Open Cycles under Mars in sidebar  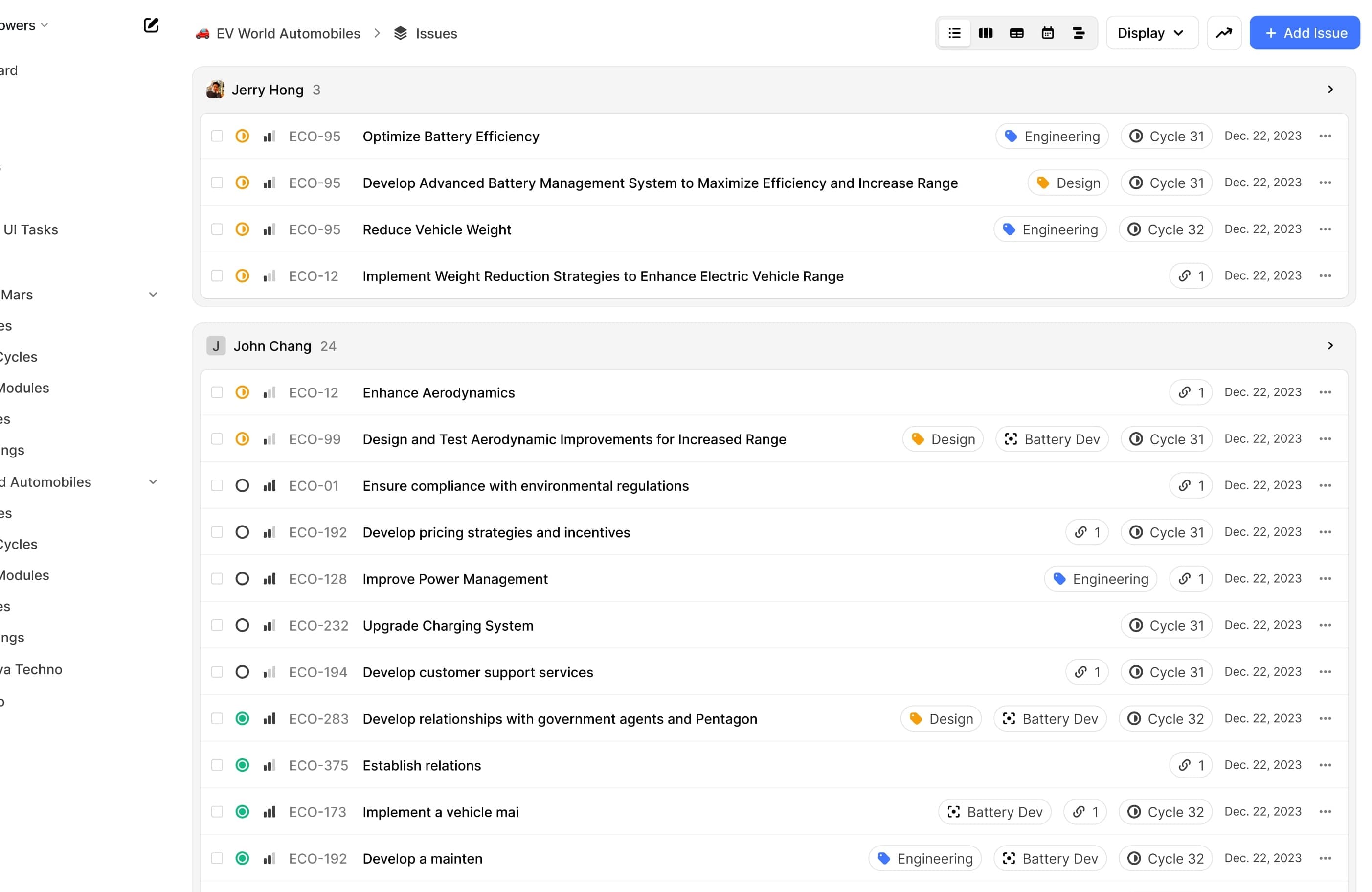[19, 357]
